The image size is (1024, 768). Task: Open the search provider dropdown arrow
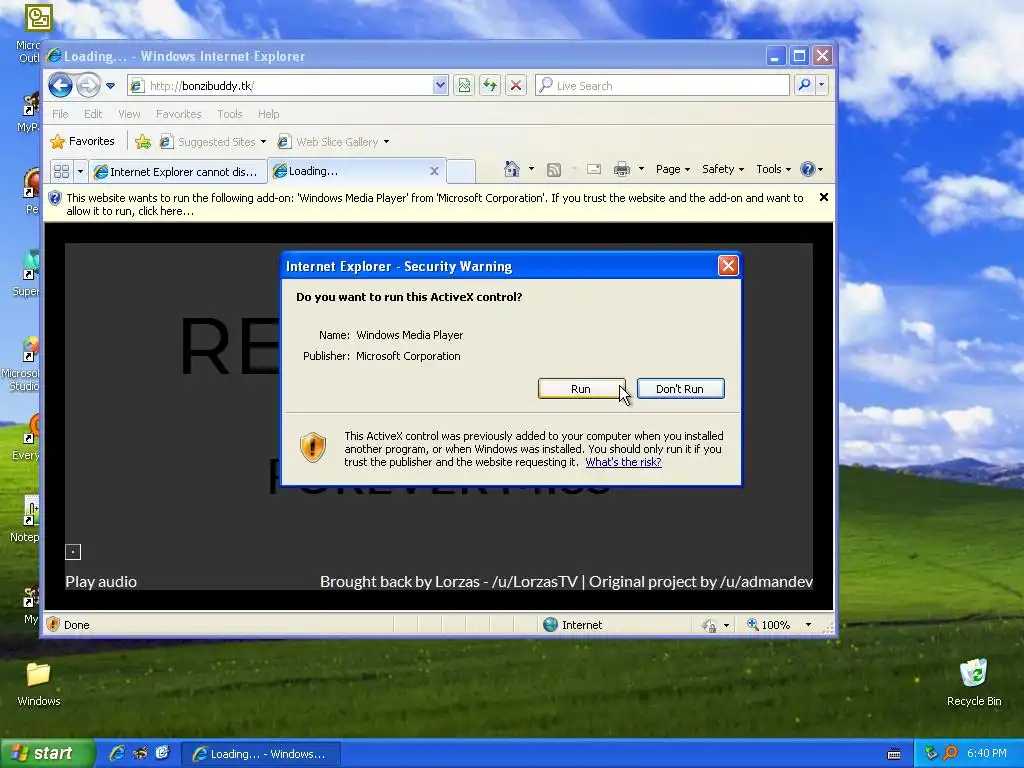[822, 86]
